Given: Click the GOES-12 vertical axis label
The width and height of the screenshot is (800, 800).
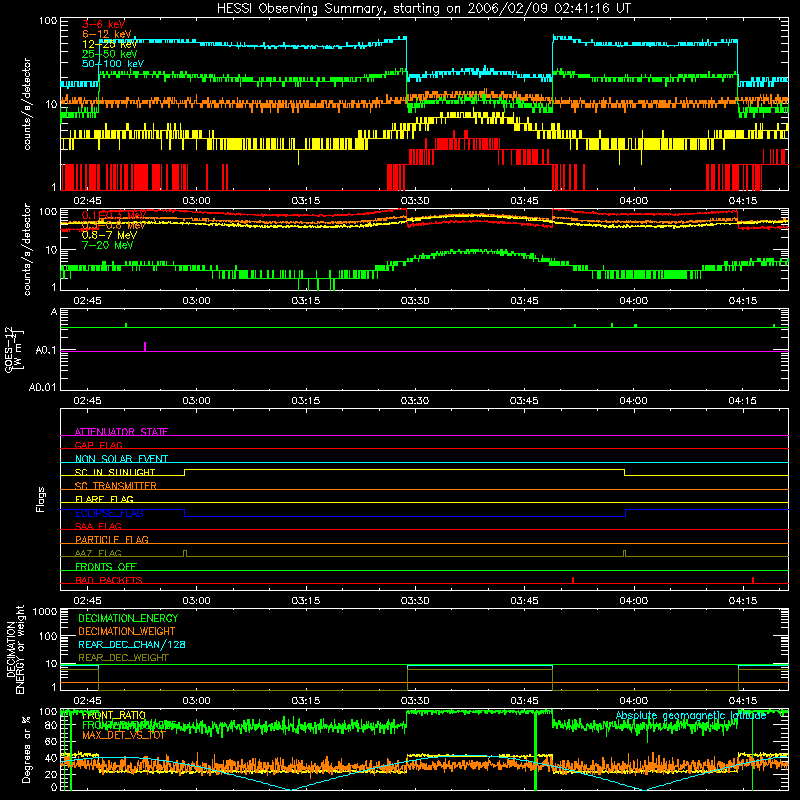Looking at the screenshot, I should coord(14,349).
